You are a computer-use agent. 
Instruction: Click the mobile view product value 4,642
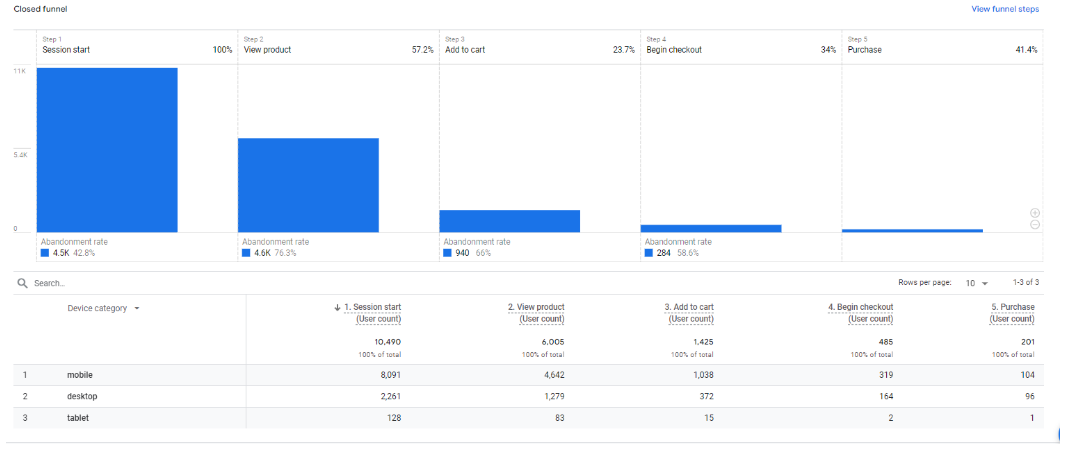tap(554, 375)
